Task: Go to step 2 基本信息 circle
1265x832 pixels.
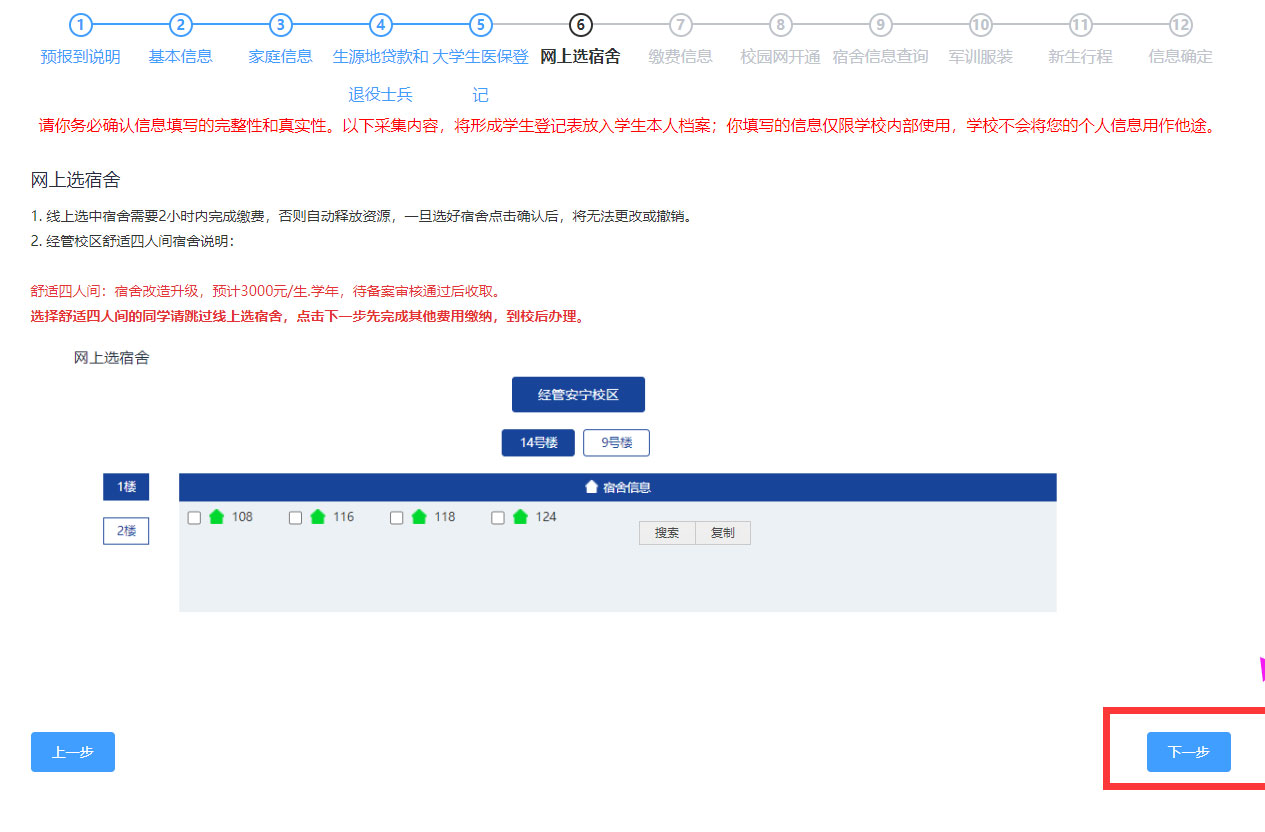Action: [x=180, y=25]
